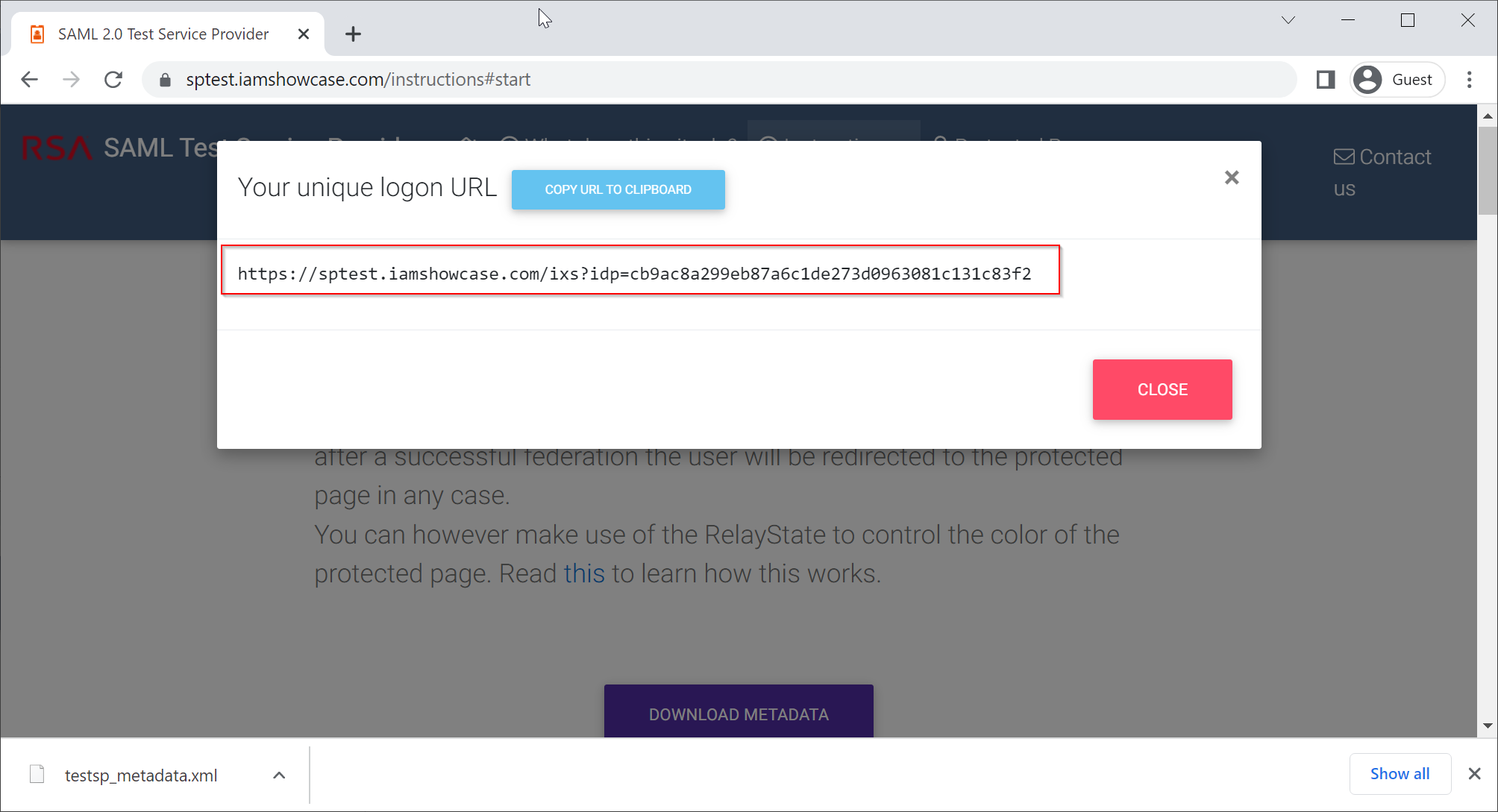Click the browser back arrow
The height and width of the screenshot is (812, 1498).
tap(29, 80)
